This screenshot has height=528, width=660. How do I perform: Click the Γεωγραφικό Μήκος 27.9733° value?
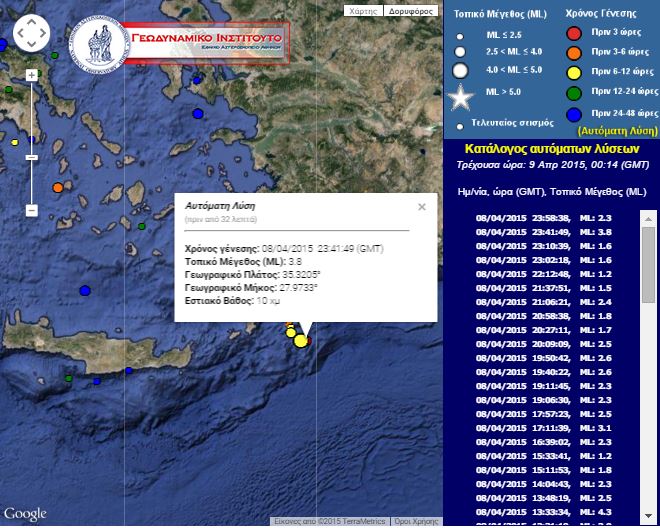(298, 288)
